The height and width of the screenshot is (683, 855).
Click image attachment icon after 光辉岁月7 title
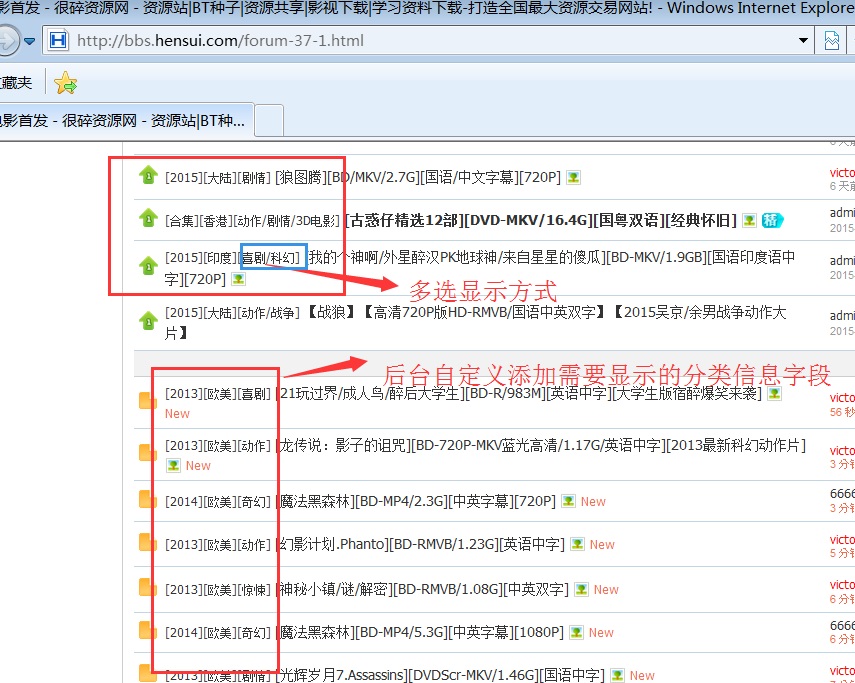point(617,675)
